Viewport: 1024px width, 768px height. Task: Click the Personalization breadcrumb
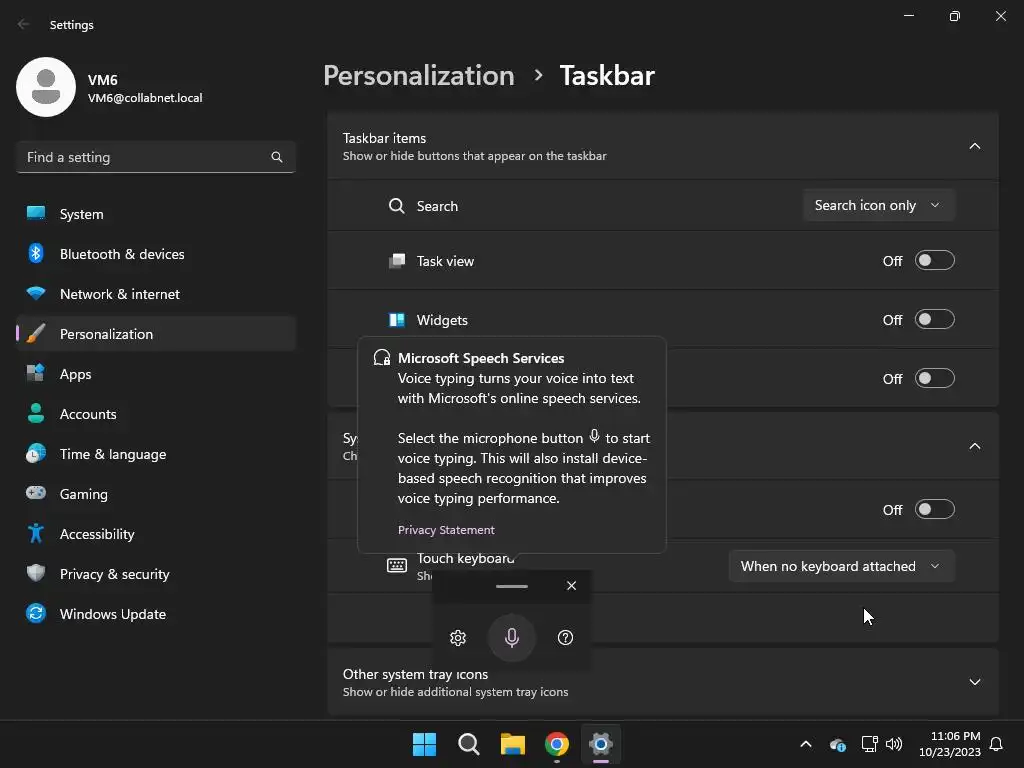[419, 76]
